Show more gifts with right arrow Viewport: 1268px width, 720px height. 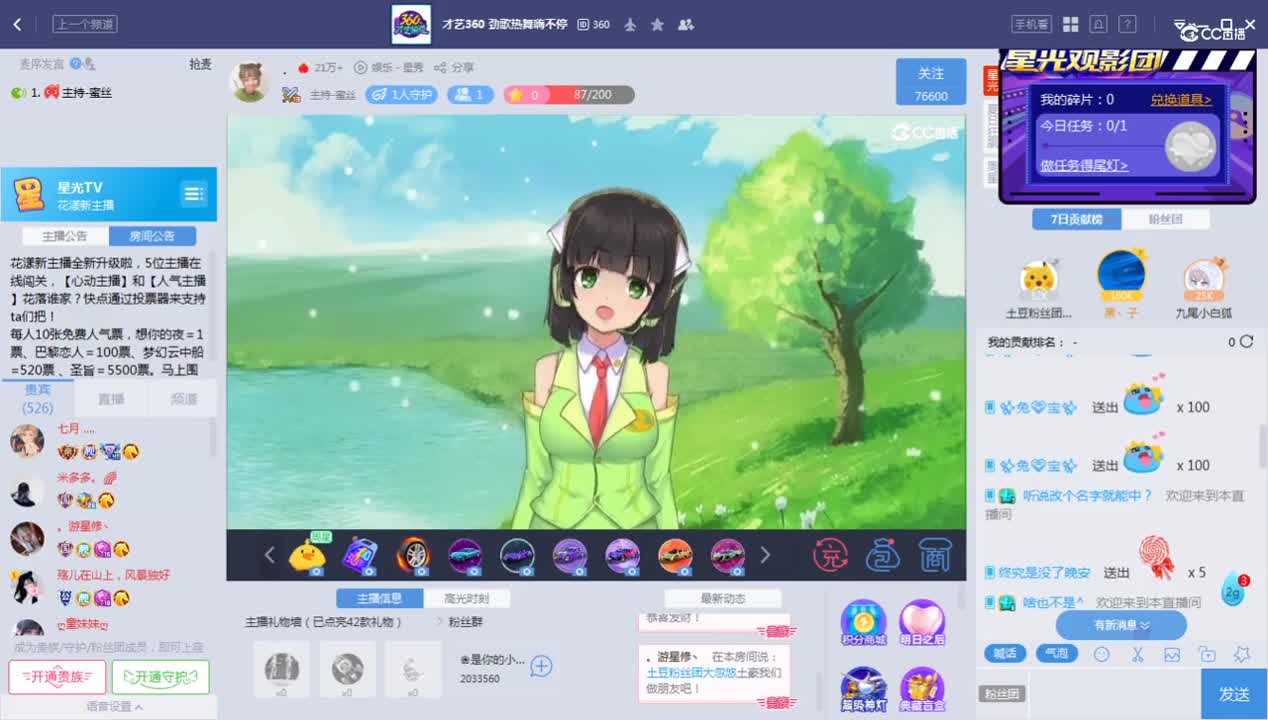pyautogui.click(x=765, y=555)
